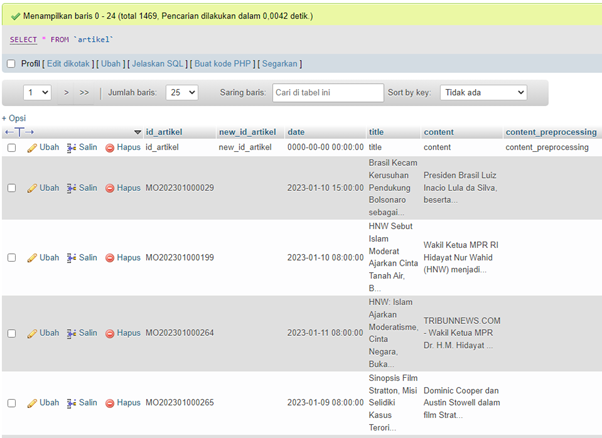The height and width of the screenshot is (438, 602).
Task: Open the Jelaskan SQL link
Action: click(159, 64)
